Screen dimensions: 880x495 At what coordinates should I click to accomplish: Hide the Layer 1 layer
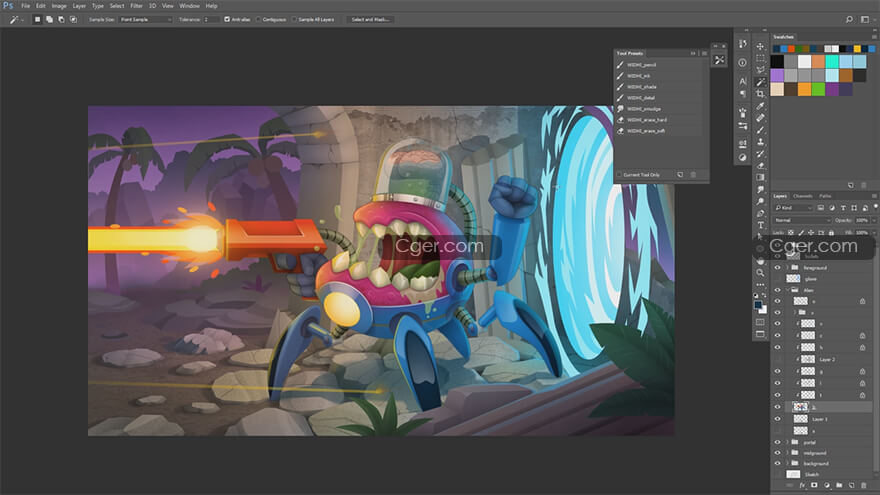click(777, 419)
